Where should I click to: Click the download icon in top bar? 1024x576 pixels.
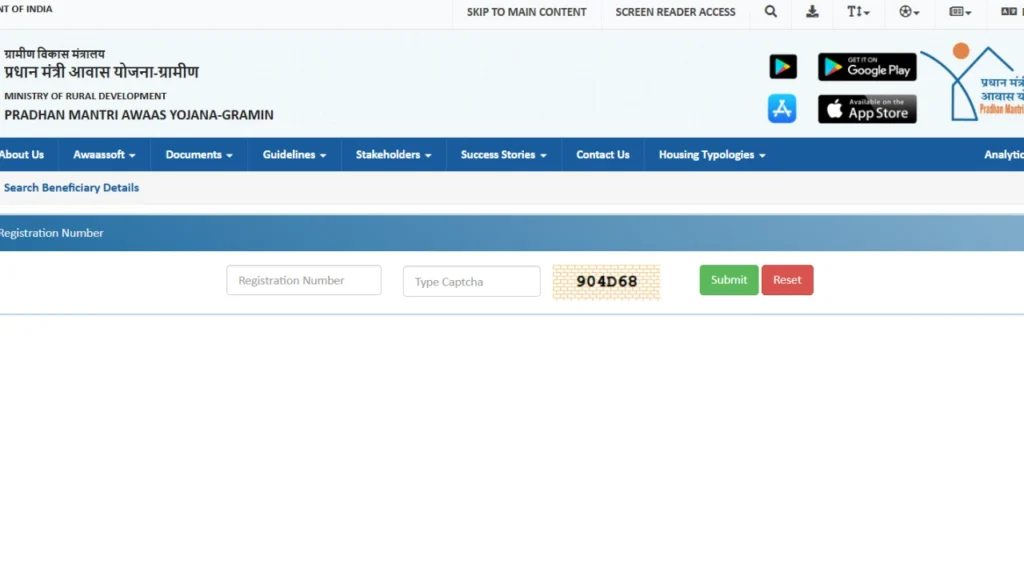pyautogui.click(x=812, y=12)
